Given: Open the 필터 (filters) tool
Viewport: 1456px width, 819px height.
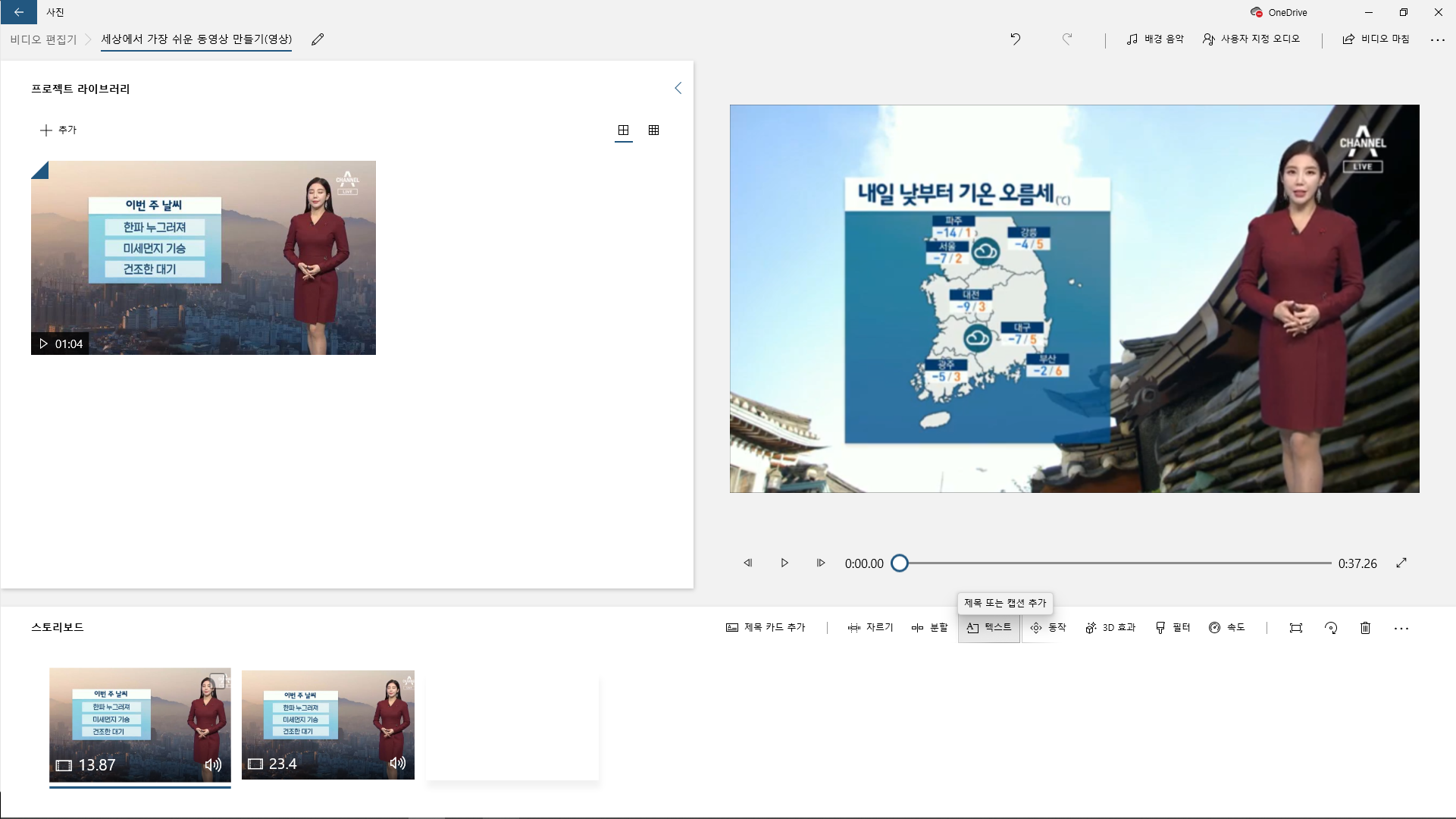Looking at the screenshot, I should (x=1173, y=628).
